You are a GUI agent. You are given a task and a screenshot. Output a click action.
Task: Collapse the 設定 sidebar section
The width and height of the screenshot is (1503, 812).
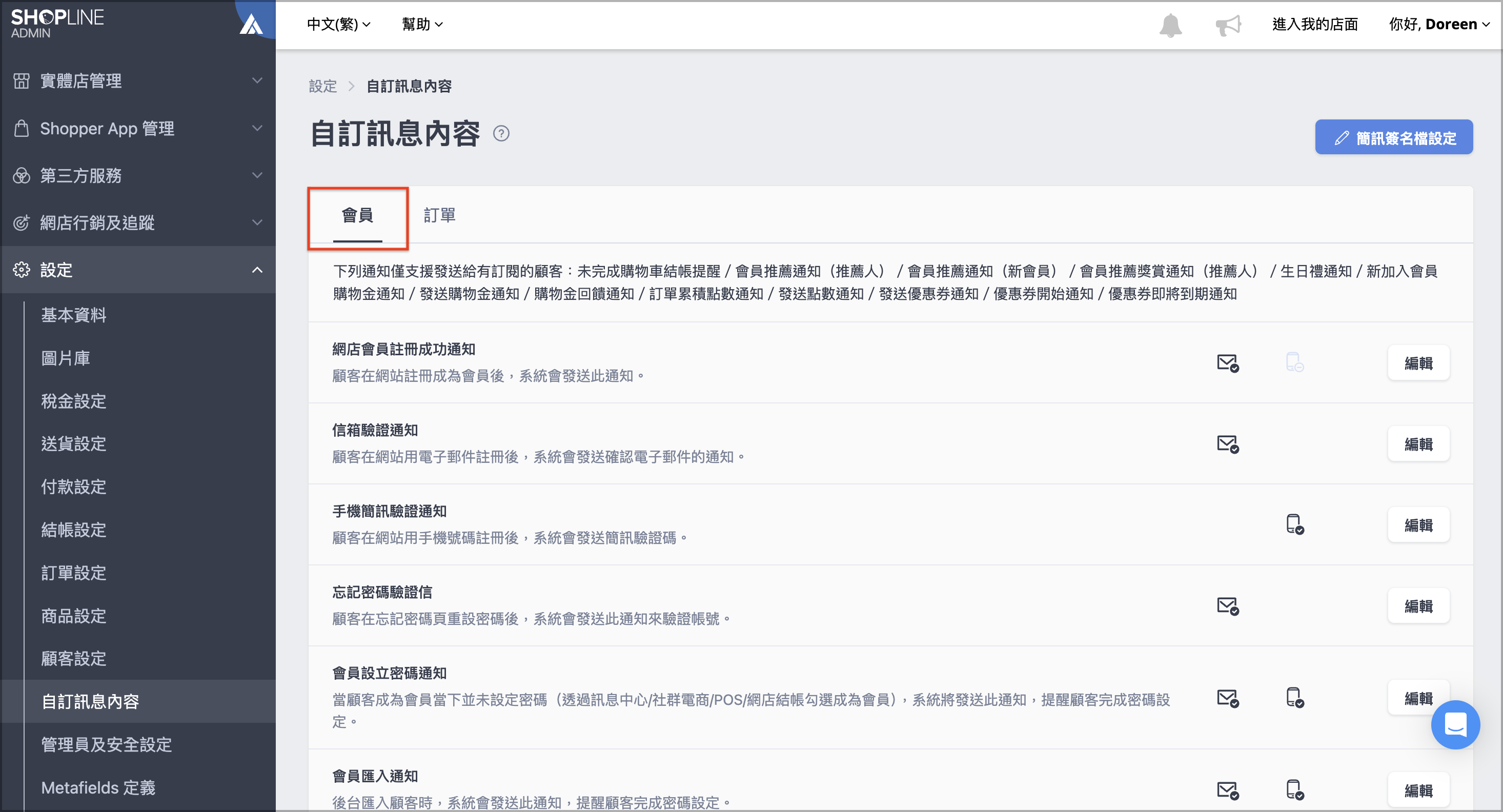tap(138, 270)
